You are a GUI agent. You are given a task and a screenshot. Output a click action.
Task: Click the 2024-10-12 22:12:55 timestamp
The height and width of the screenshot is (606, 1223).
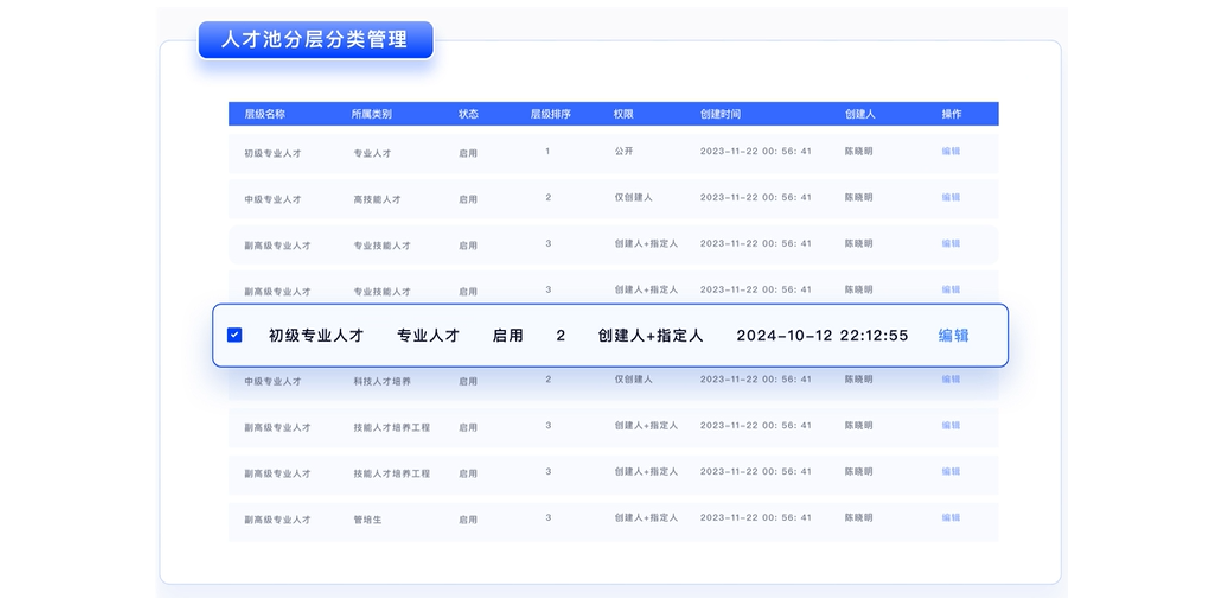point(822,336)
